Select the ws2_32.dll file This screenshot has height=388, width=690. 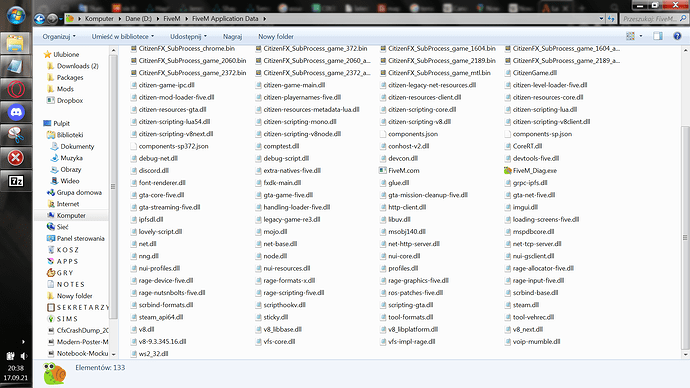(153, 354)
